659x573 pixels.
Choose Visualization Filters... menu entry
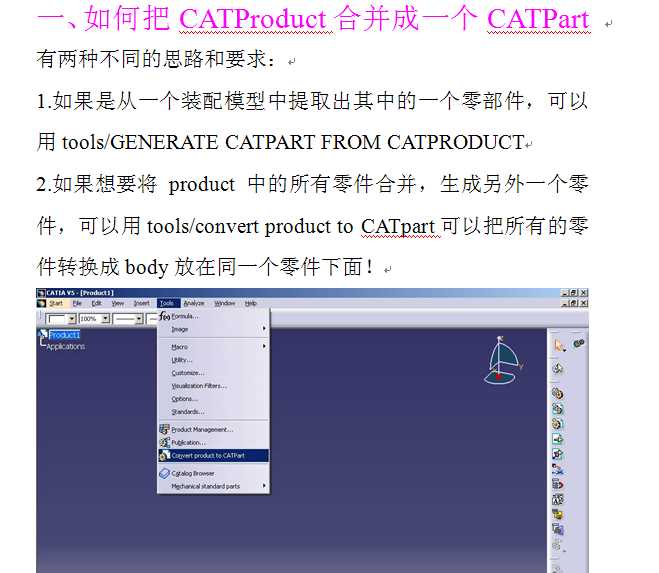point(214,386)
